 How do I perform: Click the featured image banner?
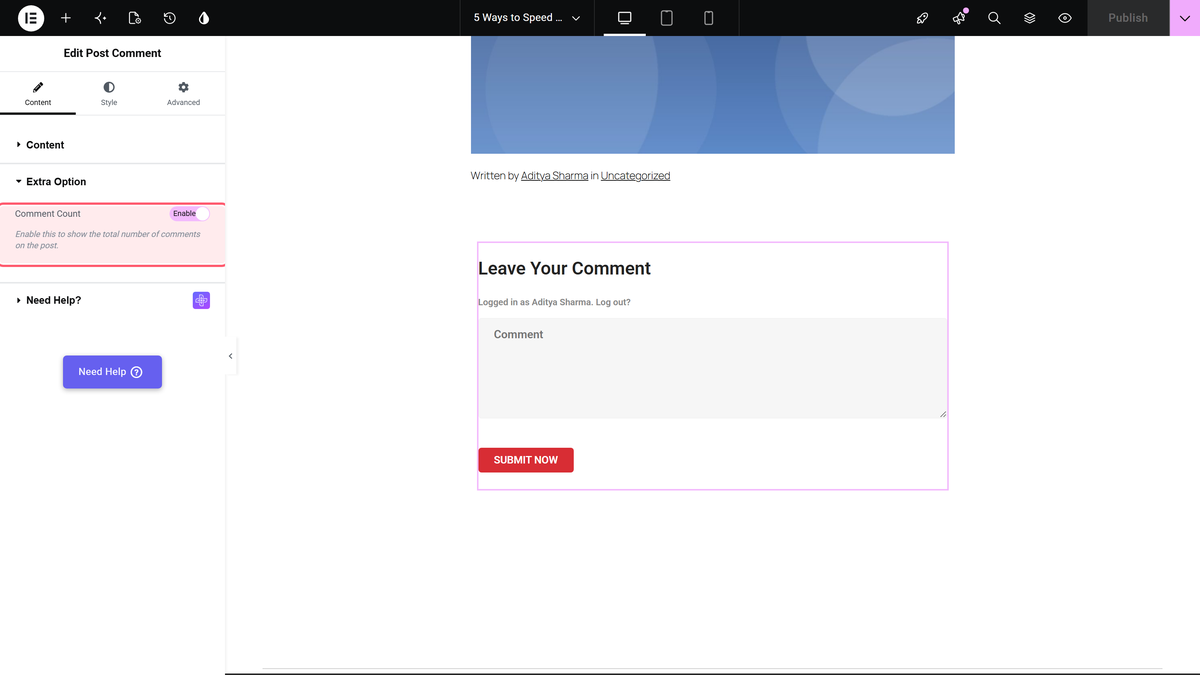pos(713,95)
